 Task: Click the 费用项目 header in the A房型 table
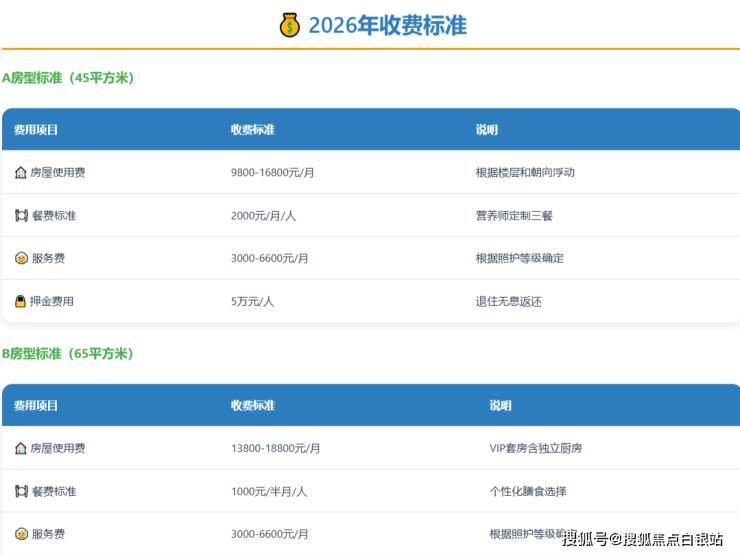[36, 130]
